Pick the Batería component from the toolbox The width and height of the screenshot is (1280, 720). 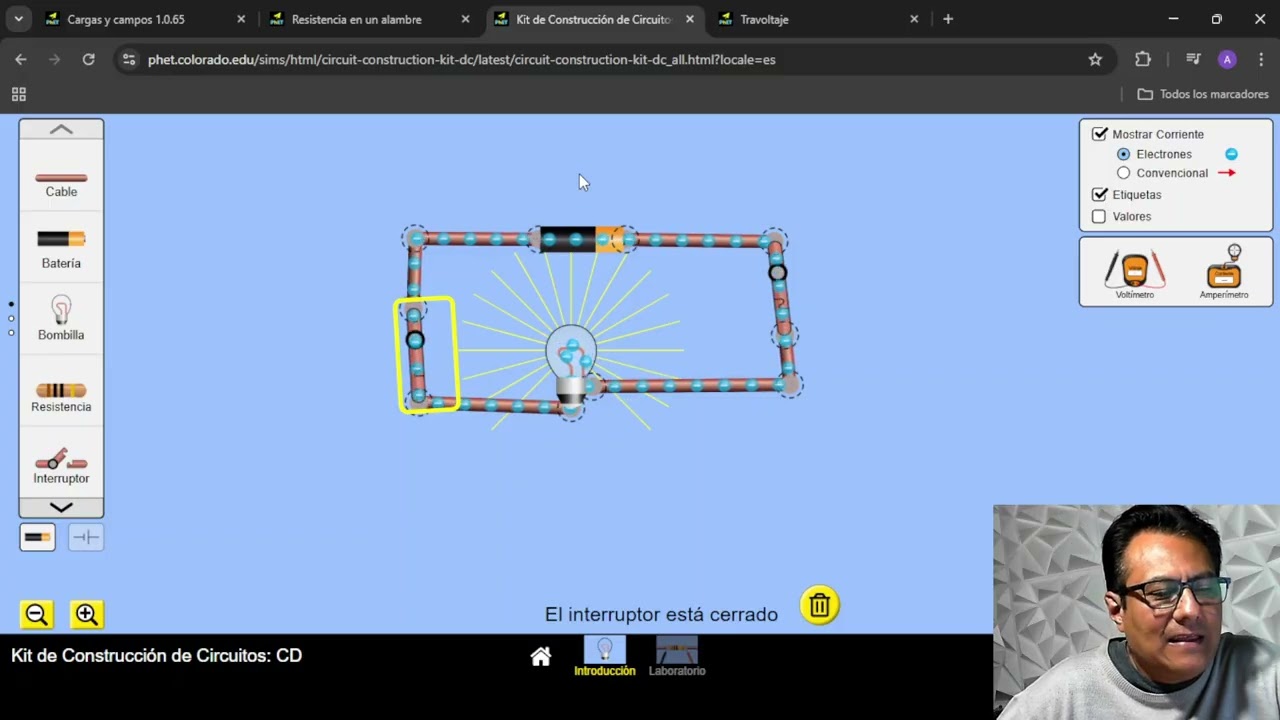tap(61, 249)
